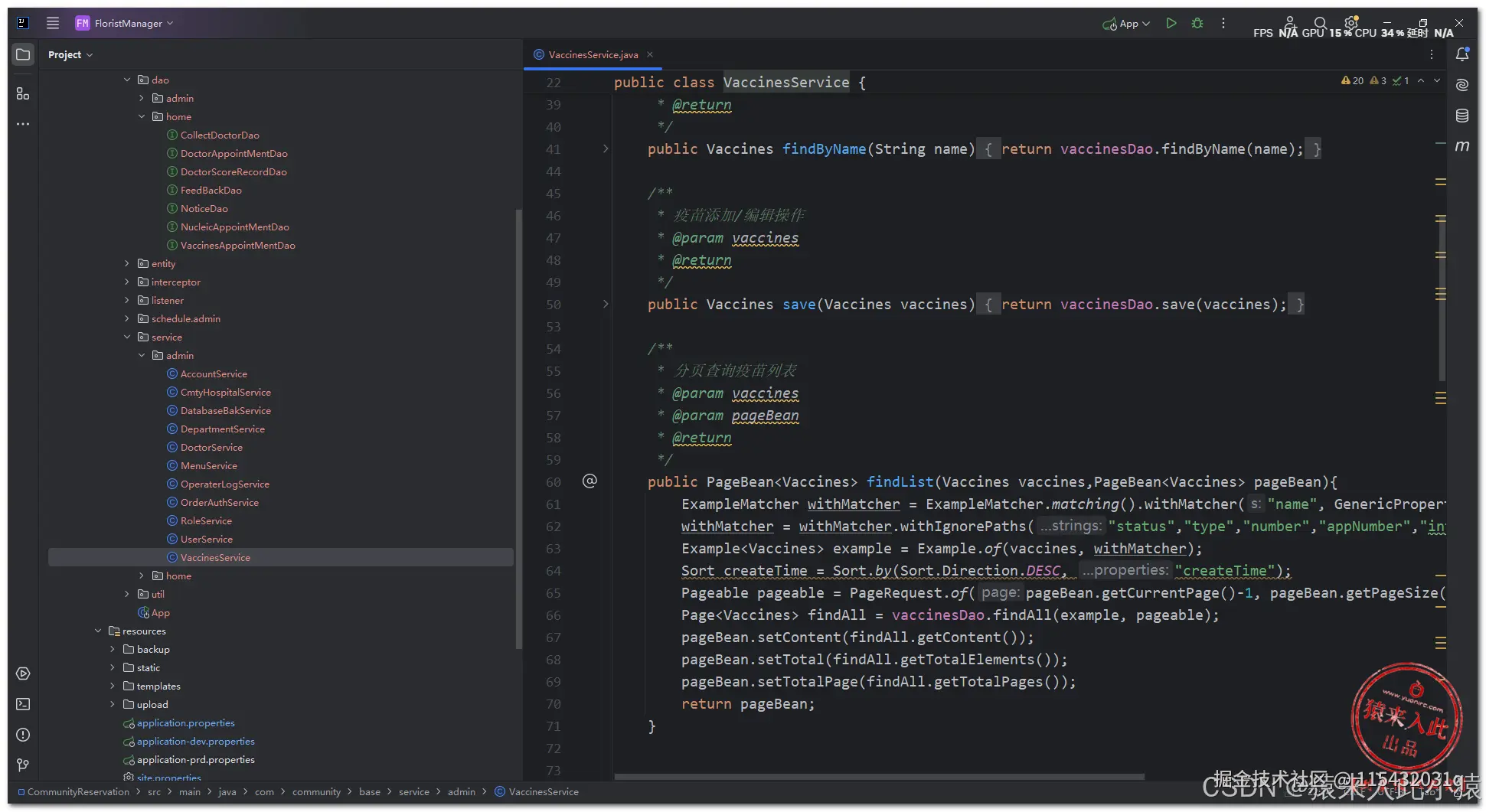Open NoticeDao in the project tree
Viewport: 1486px width, 812px height.
tap(204, 208)
